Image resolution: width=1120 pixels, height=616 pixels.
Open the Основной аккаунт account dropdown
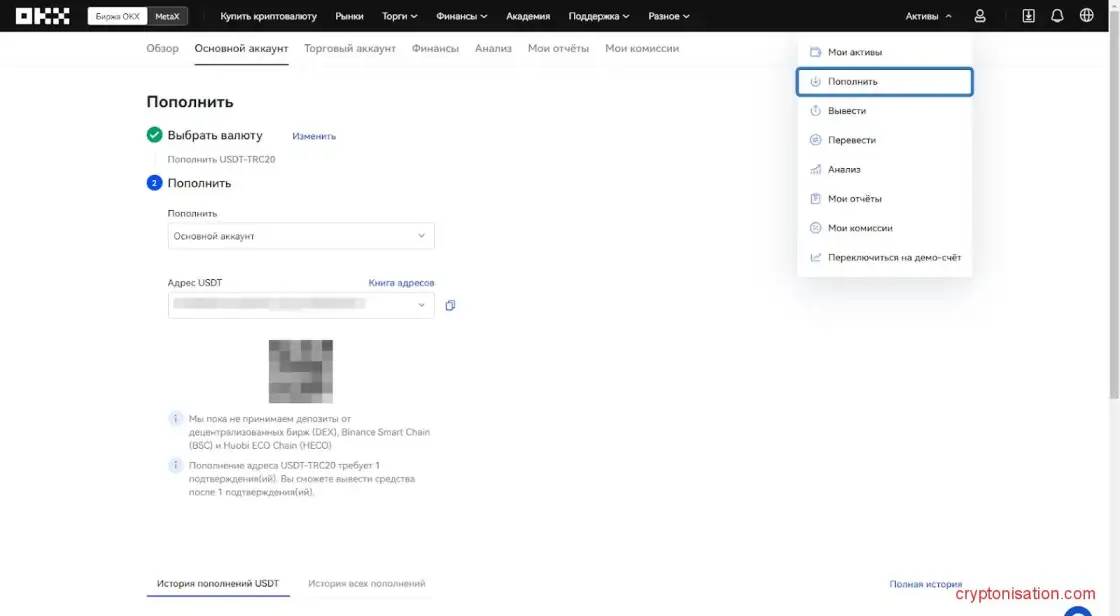coord(301,236)
